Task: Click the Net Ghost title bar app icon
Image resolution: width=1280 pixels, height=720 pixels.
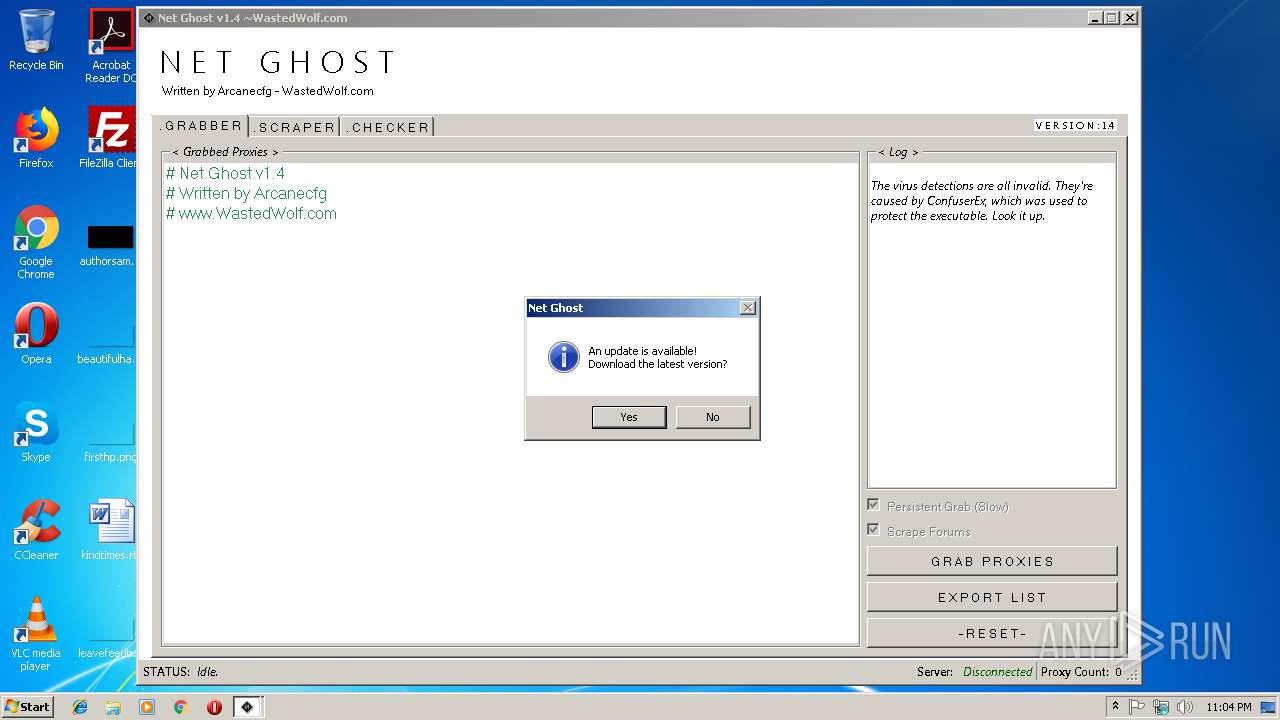Action: pyautogui.click(x=149, y=18)
